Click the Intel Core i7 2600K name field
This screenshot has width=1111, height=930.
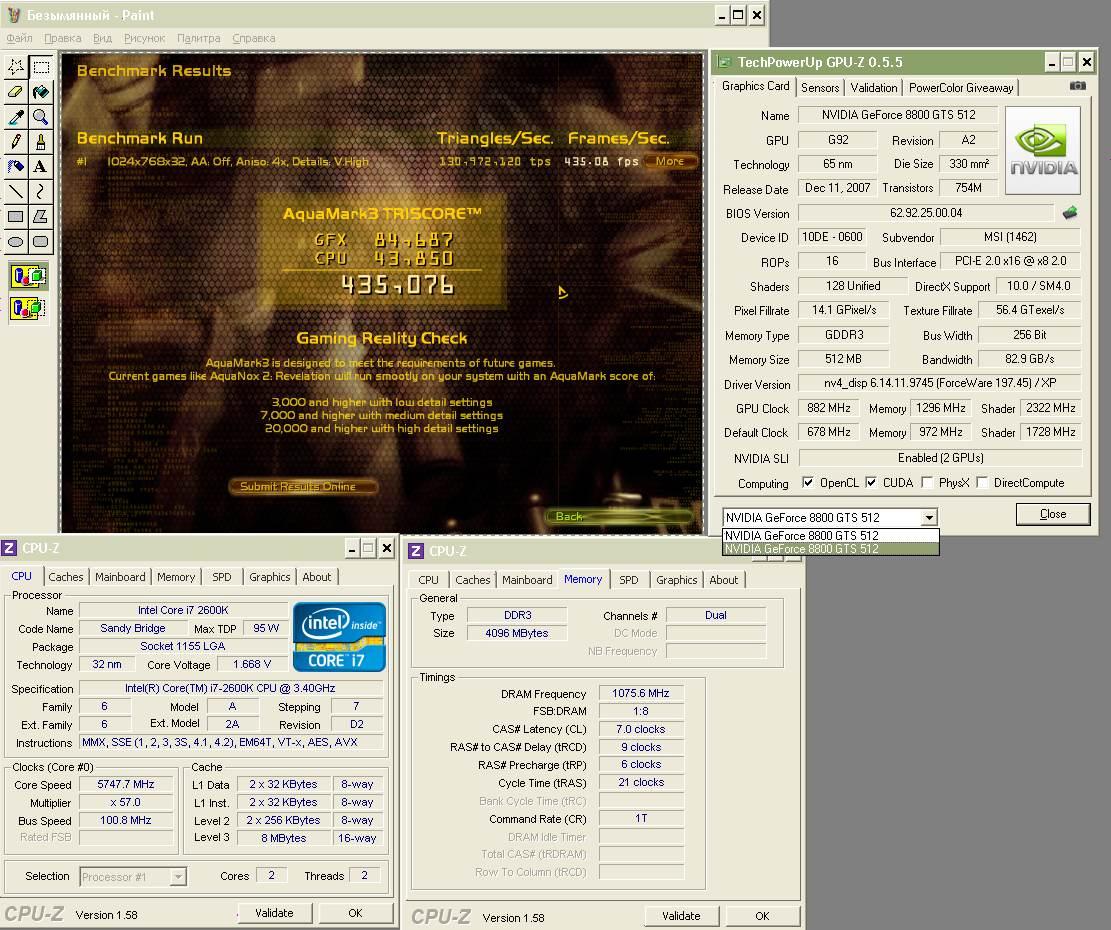tap(183, 610)
